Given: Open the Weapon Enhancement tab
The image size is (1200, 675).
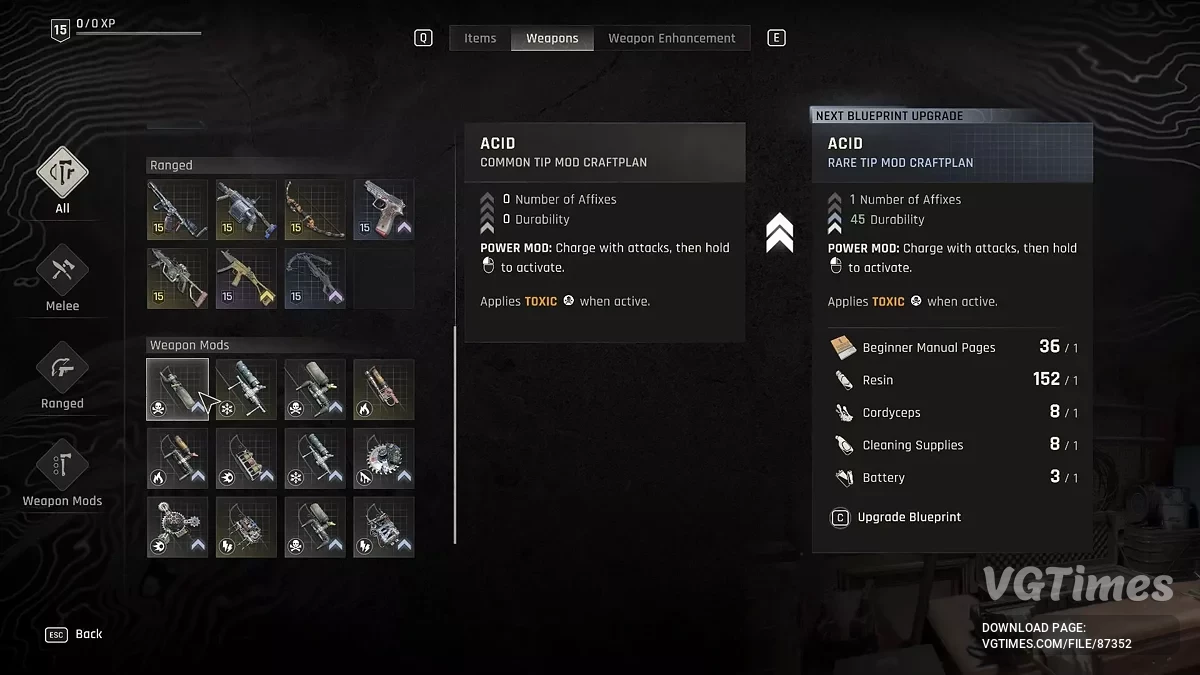Looking at the screenshot, I should (x=672, y=38).
